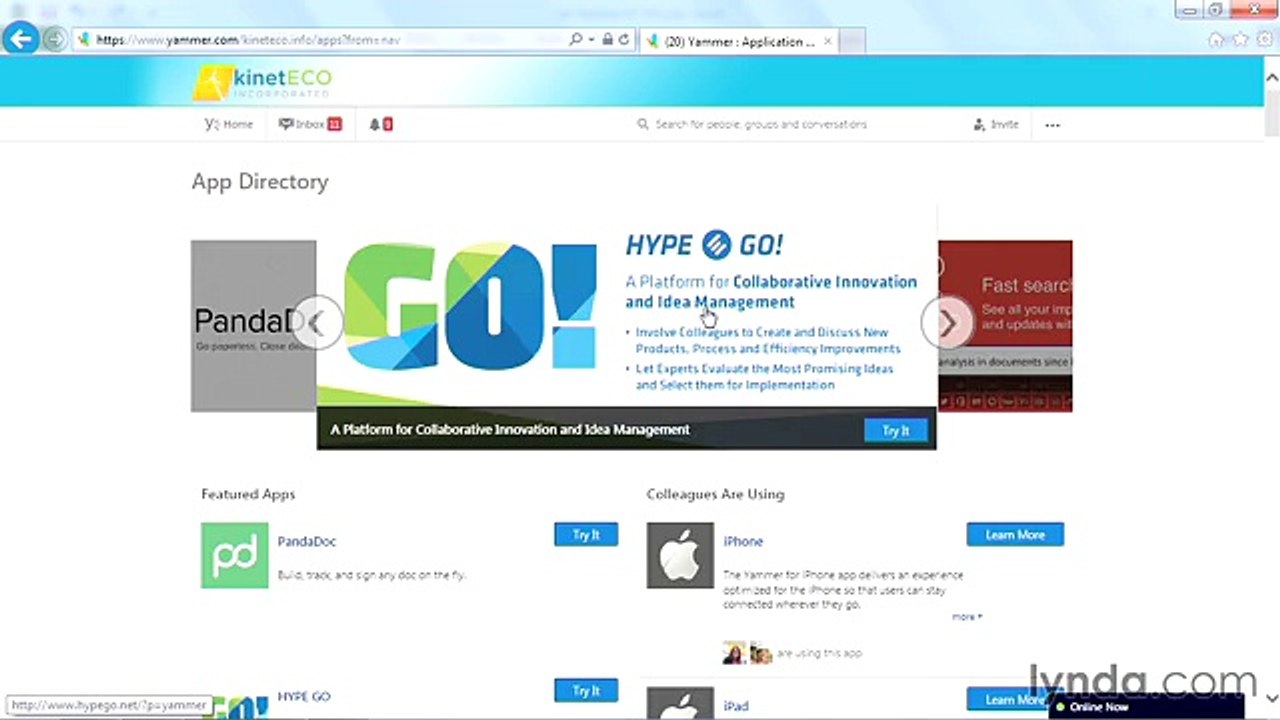Open browser favorites star icon
The height and width of the screenshot is (720, 1280).
pyautogui.click(x=1240, y=40)
